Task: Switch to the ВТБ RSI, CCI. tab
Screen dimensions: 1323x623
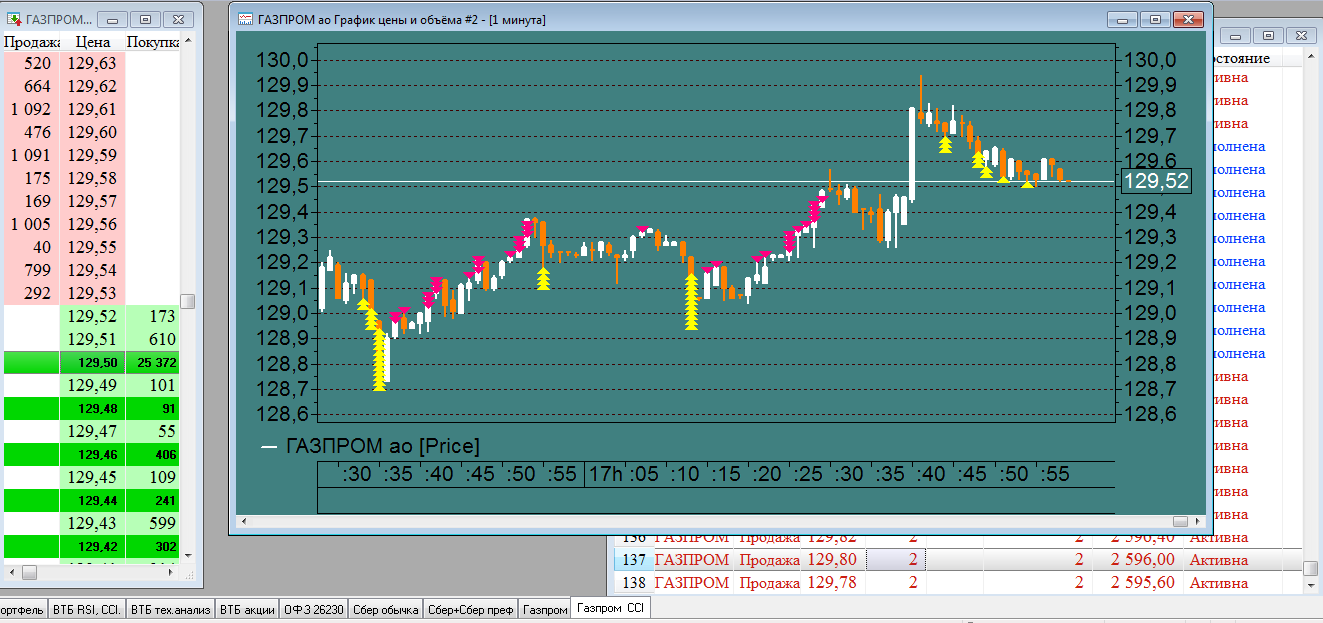Action: (x=87, y=609)
